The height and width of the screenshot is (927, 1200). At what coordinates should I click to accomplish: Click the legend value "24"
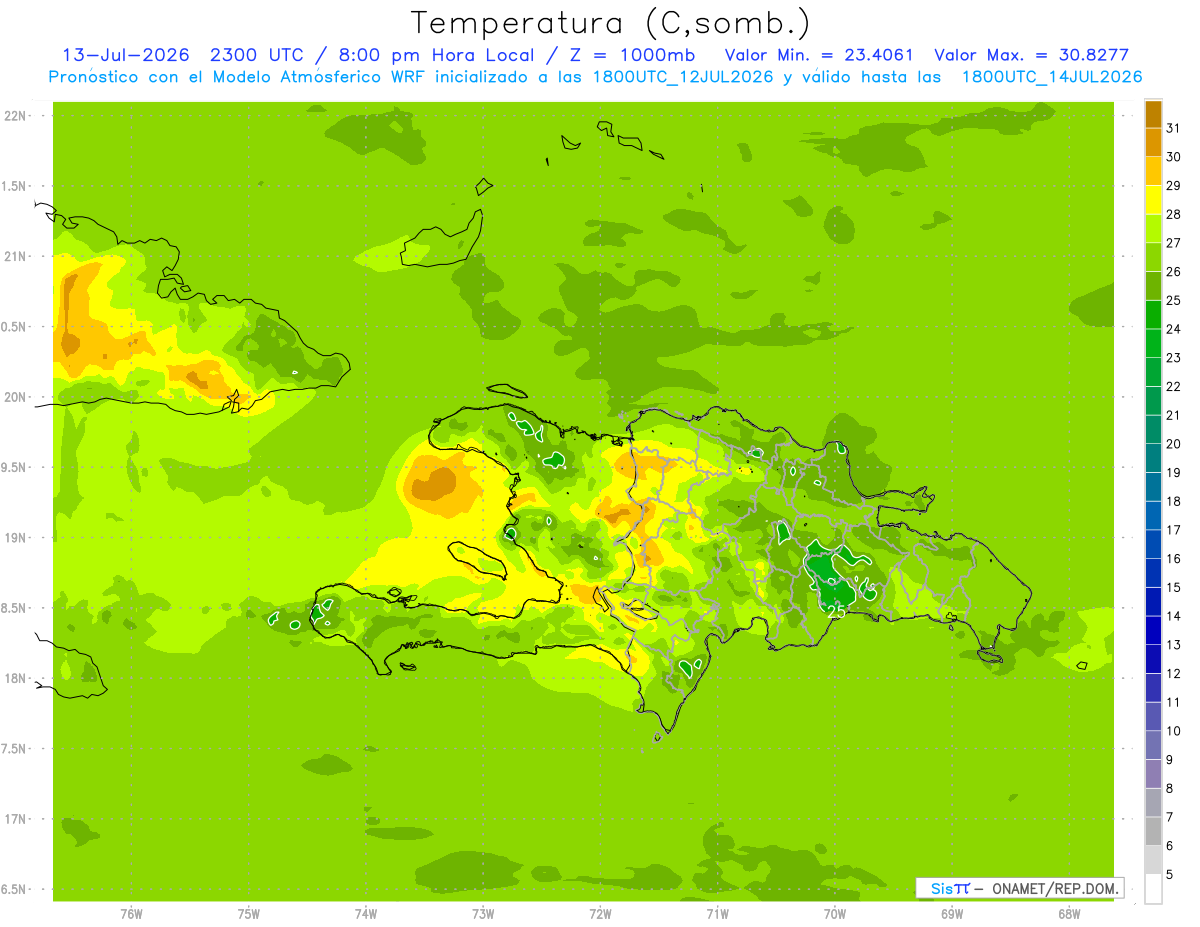click(1174, 329)
